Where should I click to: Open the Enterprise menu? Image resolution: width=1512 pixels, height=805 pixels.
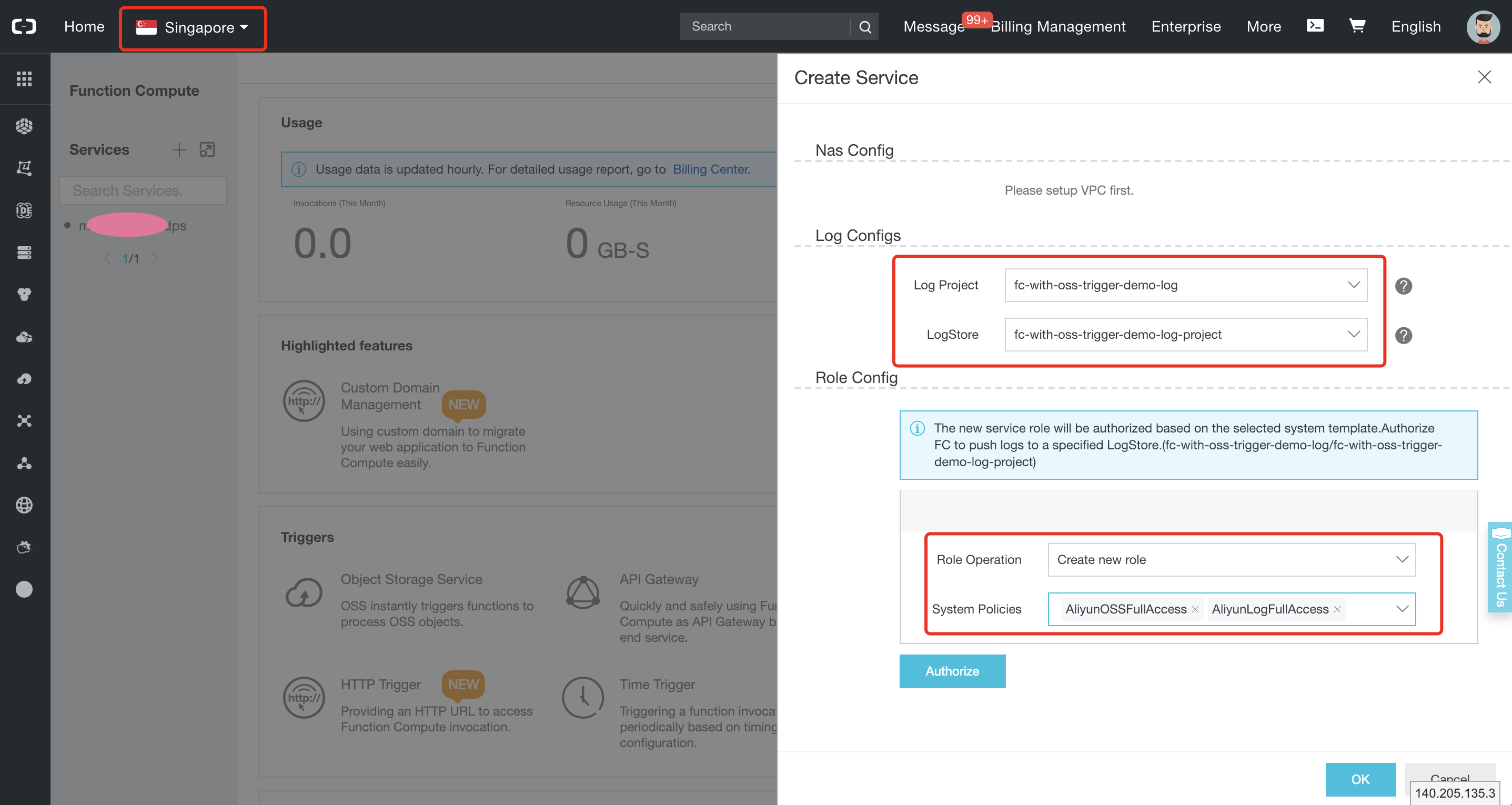[x=1186, y=26]
